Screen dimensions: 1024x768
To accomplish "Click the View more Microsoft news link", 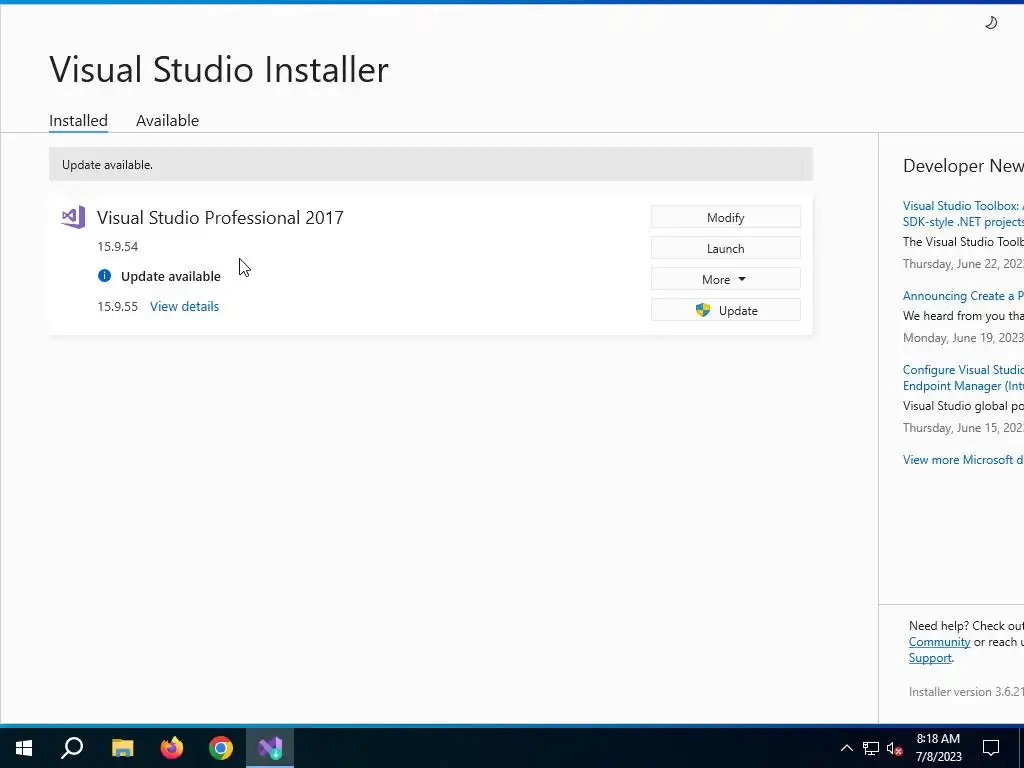I will coord(963,460).
